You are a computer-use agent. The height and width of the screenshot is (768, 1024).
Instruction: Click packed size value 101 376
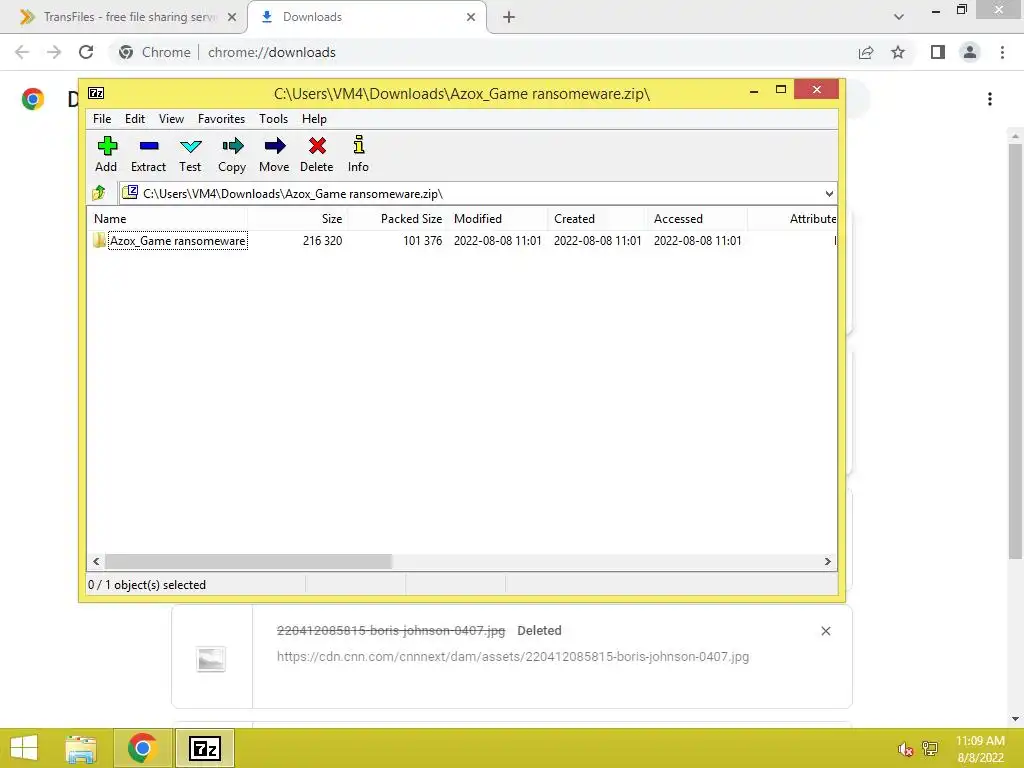(423, 240)
